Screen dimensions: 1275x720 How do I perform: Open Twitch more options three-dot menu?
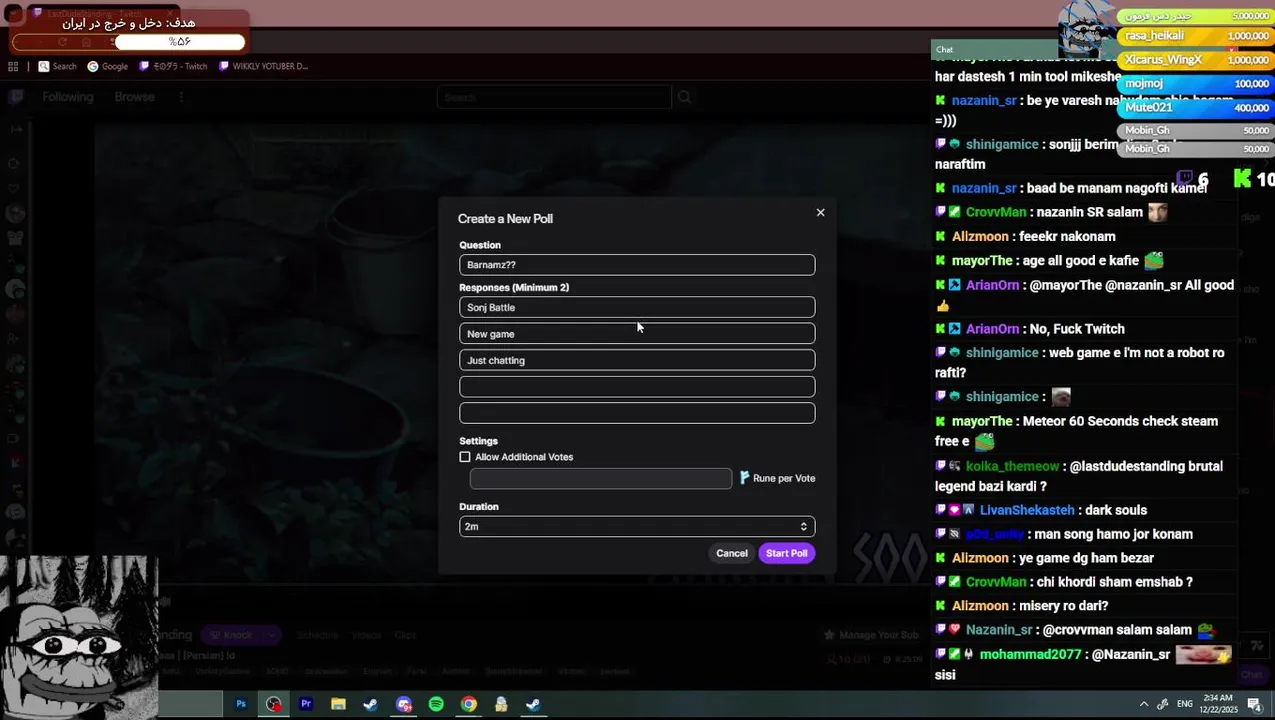coord(181,97)
